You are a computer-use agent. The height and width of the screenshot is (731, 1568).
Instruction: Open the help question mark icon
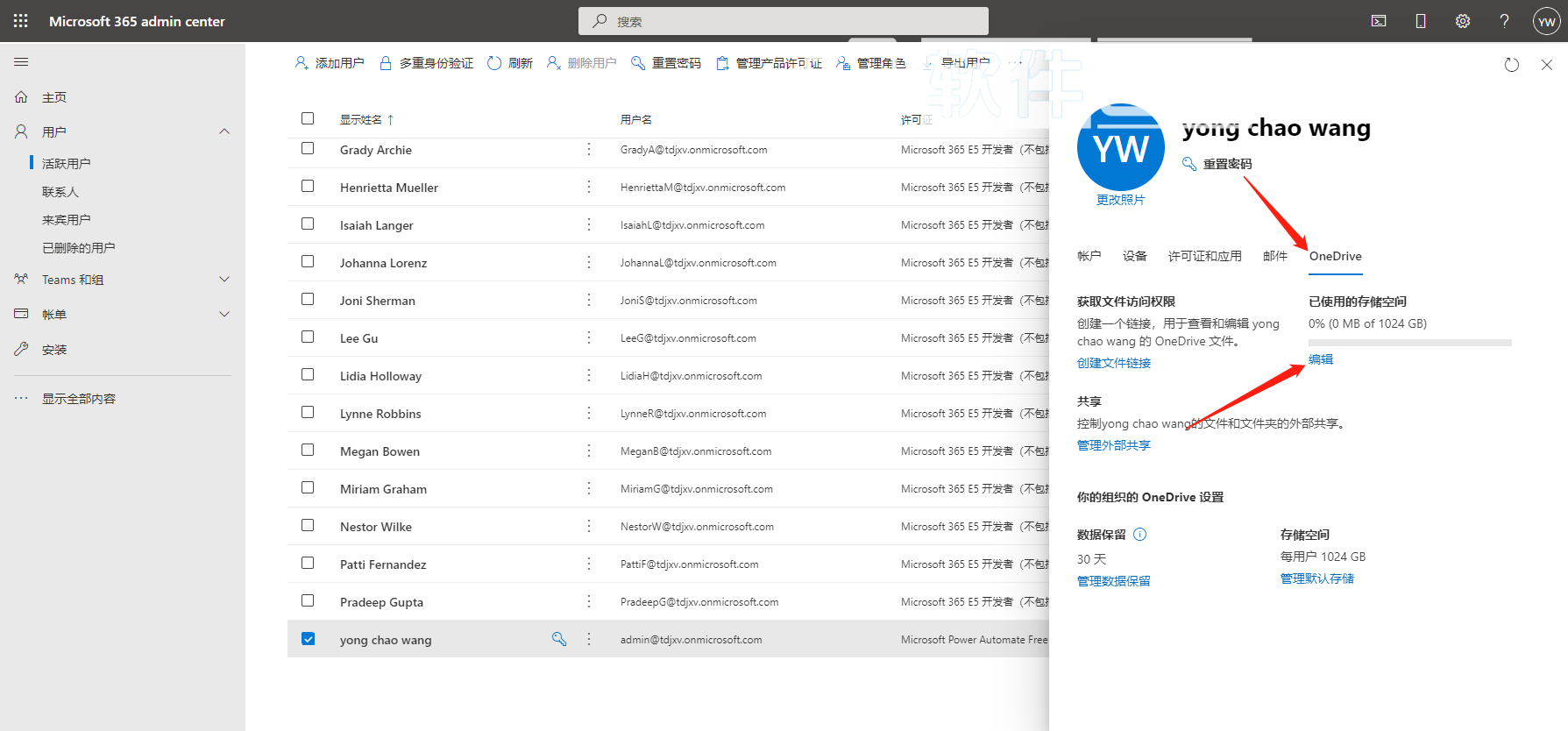[x=1504, y=21]
